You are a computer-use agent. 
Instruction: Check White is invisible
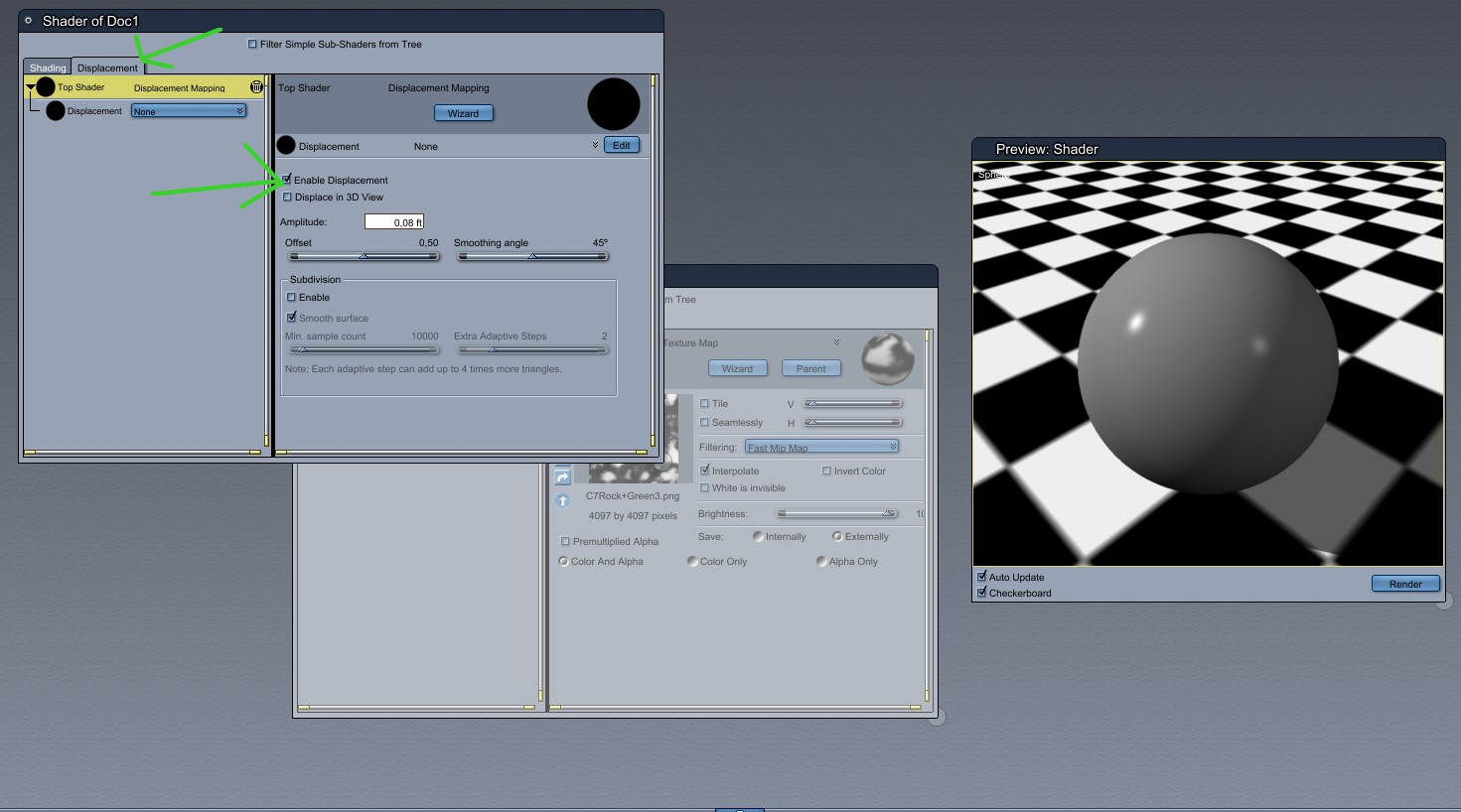705,488
